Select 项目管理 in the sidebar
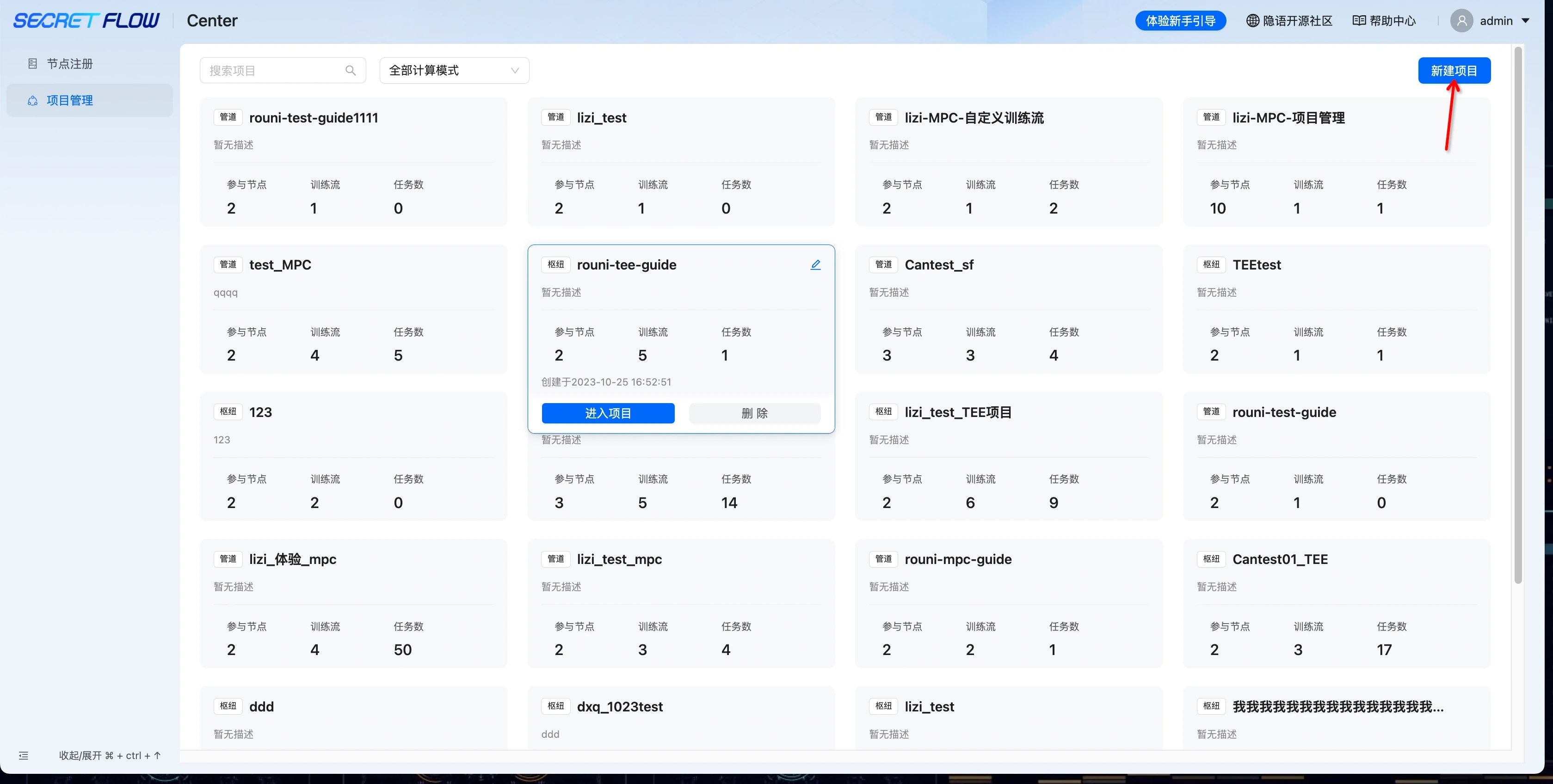Image resolution: width=1553 pixels, height=784 pixels. (89, 101)
